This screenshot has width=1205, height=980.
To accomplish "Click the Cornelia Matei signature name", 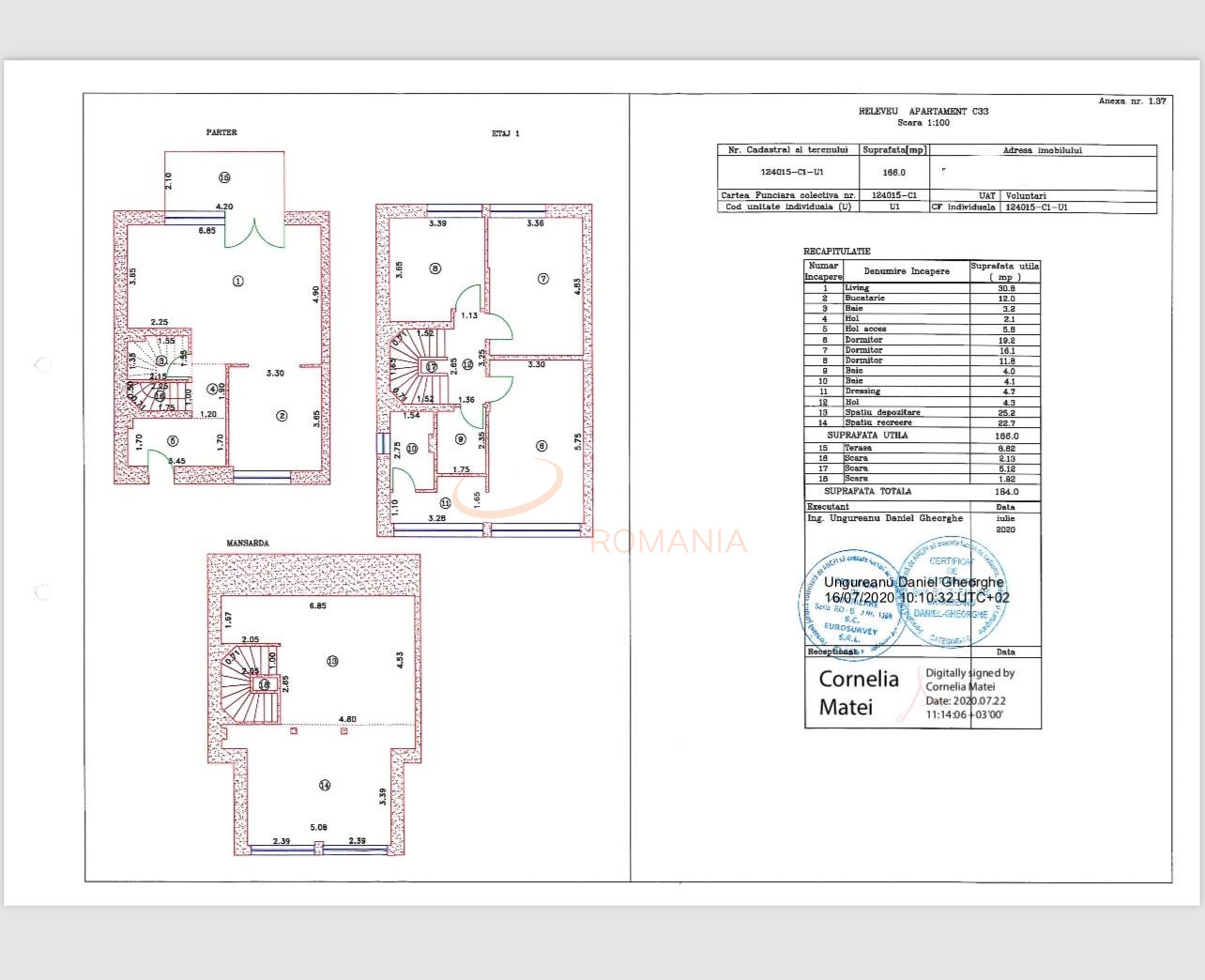I will (x=859, y=692).
